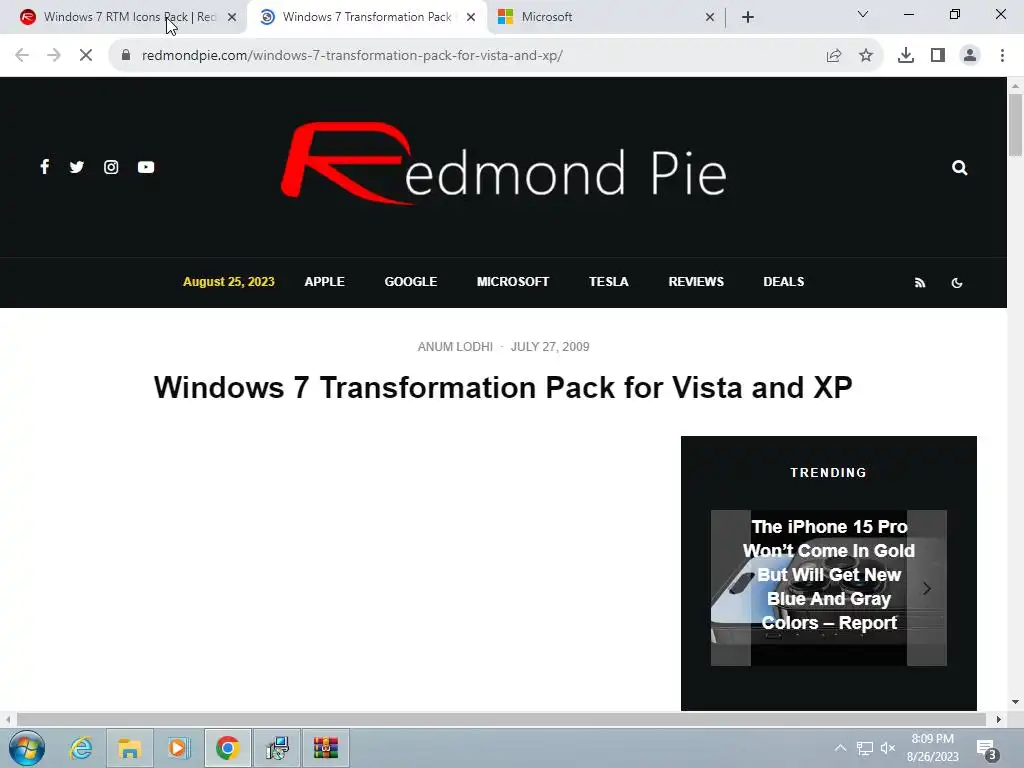Open Chrome profile avatar
The height and width of the screenshot is (768, 1024).
click(970, 56)
